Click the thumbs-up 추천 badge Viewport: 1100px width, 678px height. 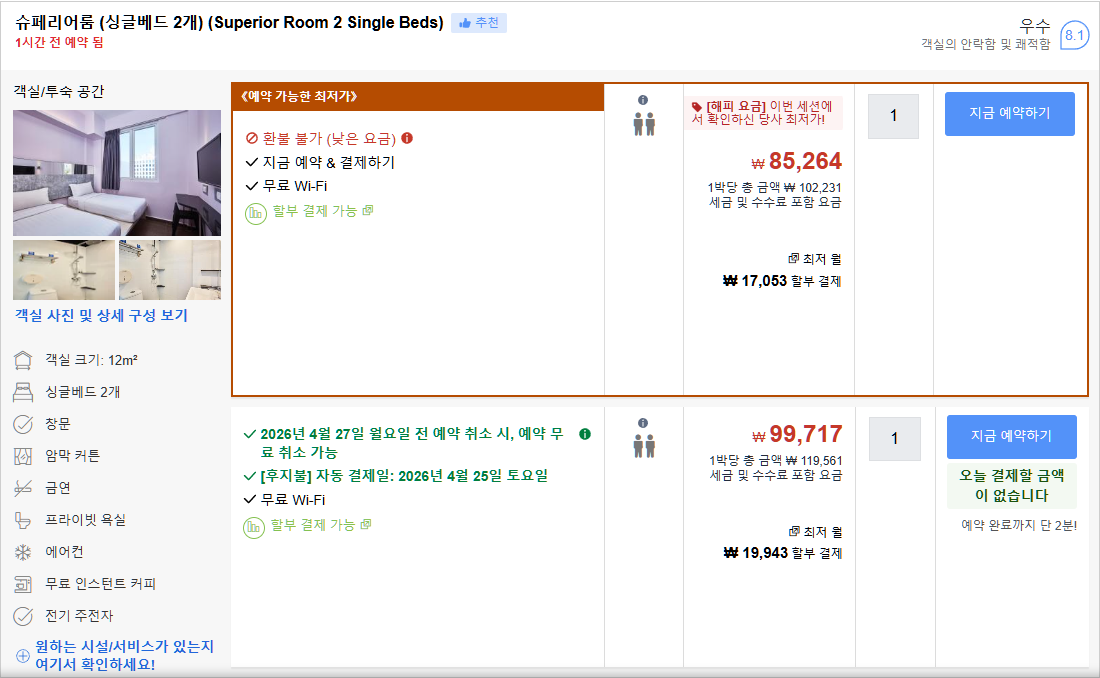point(478,23)
